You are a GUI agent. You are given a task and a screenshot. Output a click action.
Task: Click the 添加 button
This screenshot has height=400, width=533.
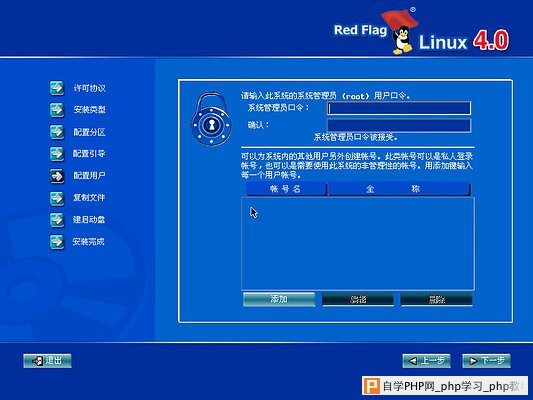click(279, 299)
